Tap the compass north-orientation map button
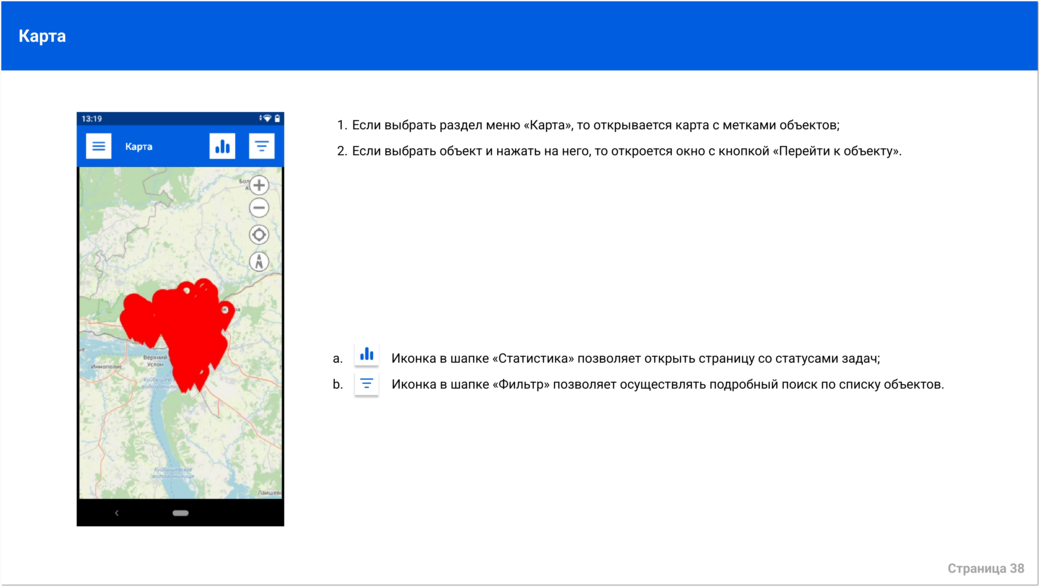 [x=259, y=261]
